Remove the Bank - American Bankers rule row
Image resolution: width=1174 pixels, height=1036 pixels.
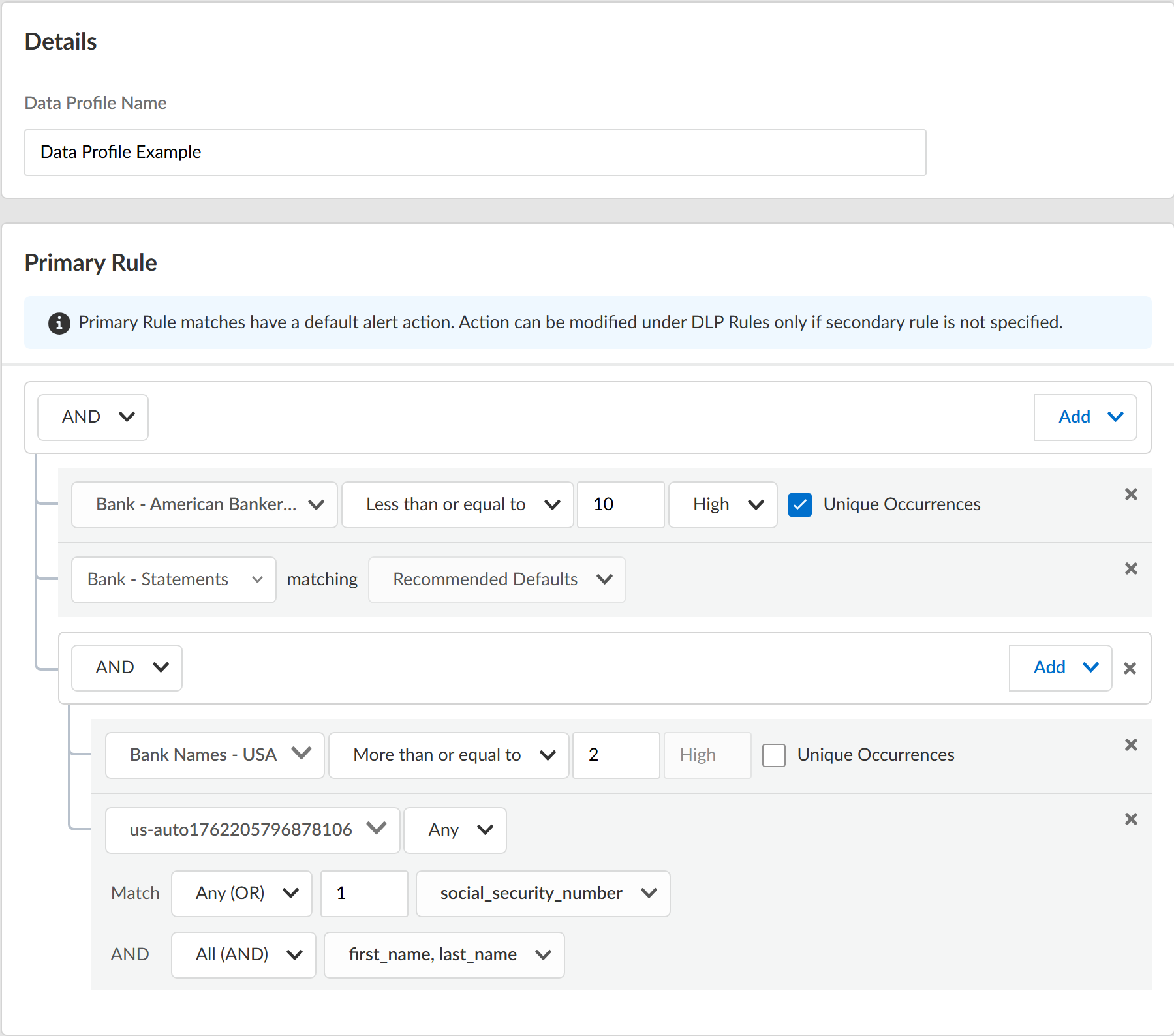click(x=1131, y=495)
